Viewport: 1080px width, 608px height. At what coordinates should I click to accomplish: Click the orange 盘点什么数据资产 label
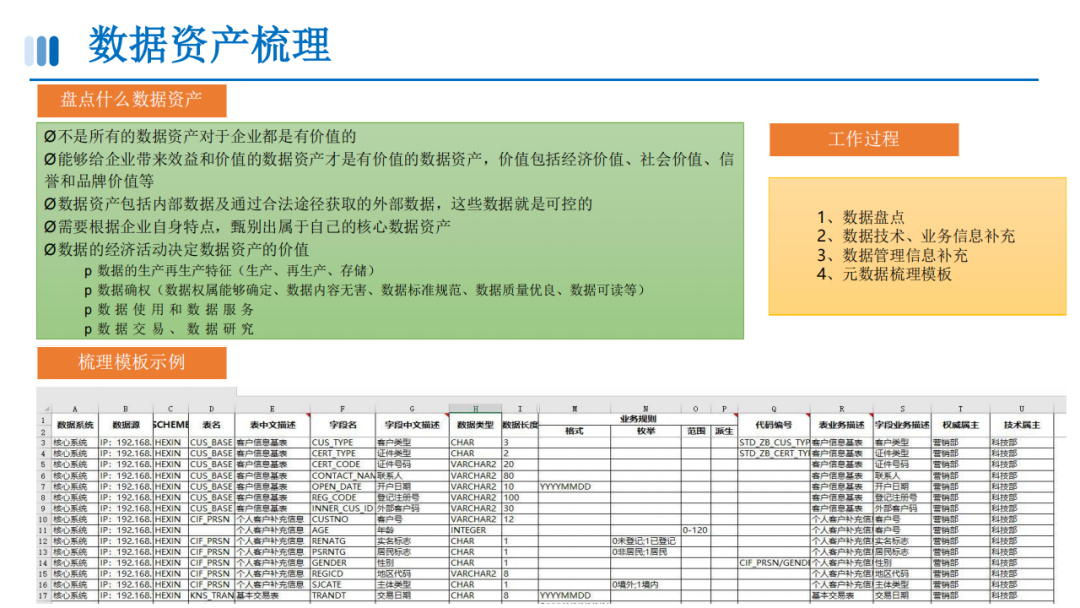tap(132, 100)
